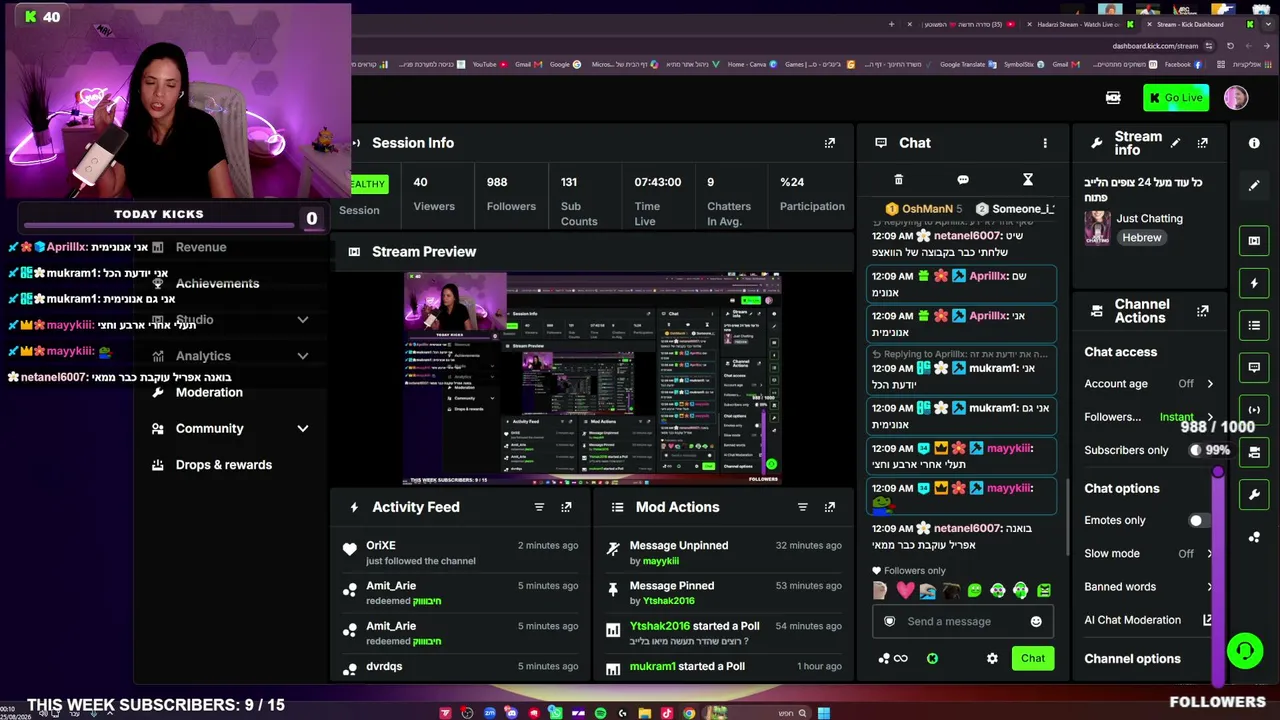Viewport: 1280px width, 720px height.
Task: Open Spotify from the taskbar
Action: (x=600, y=713)
